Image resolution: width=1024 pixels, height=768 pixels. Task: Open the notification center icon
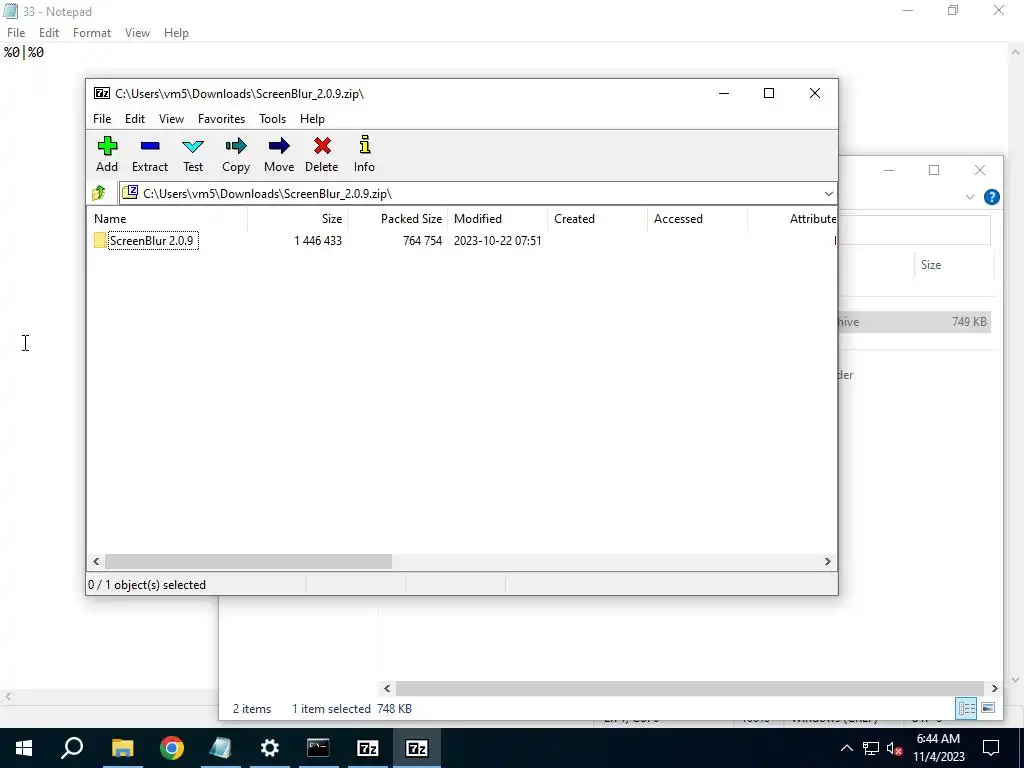click(991, 748)
